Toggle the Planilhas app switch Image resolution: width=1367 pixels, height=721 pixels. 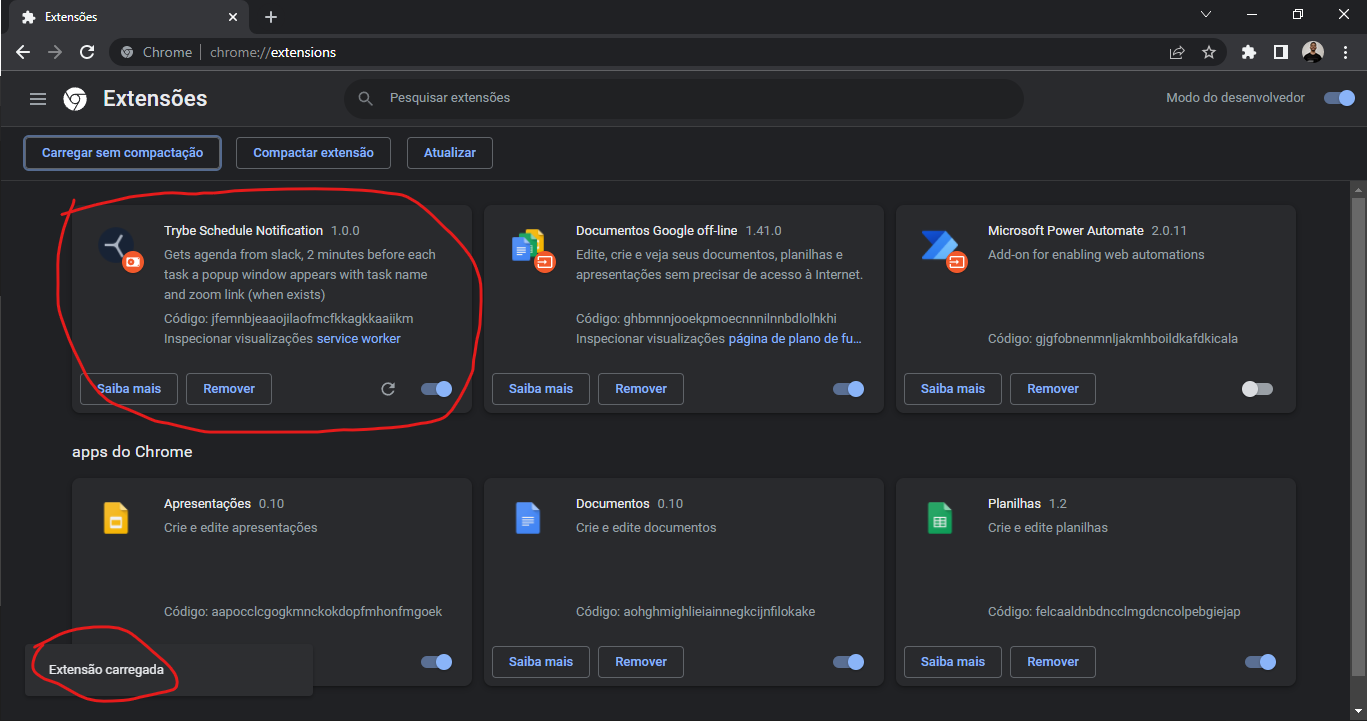pyautogui.click(x=1260, y=662)
